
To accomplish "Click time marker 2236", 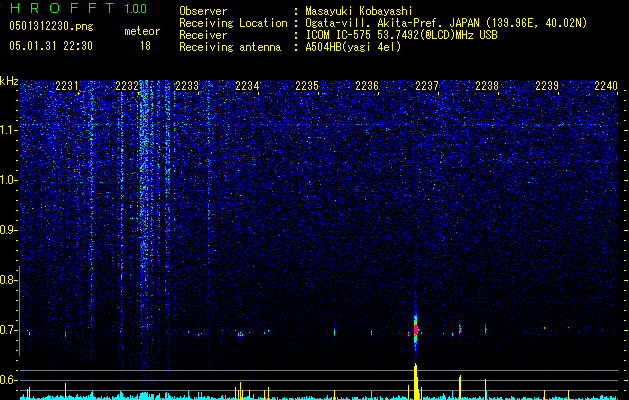I will tap(367, 86).
